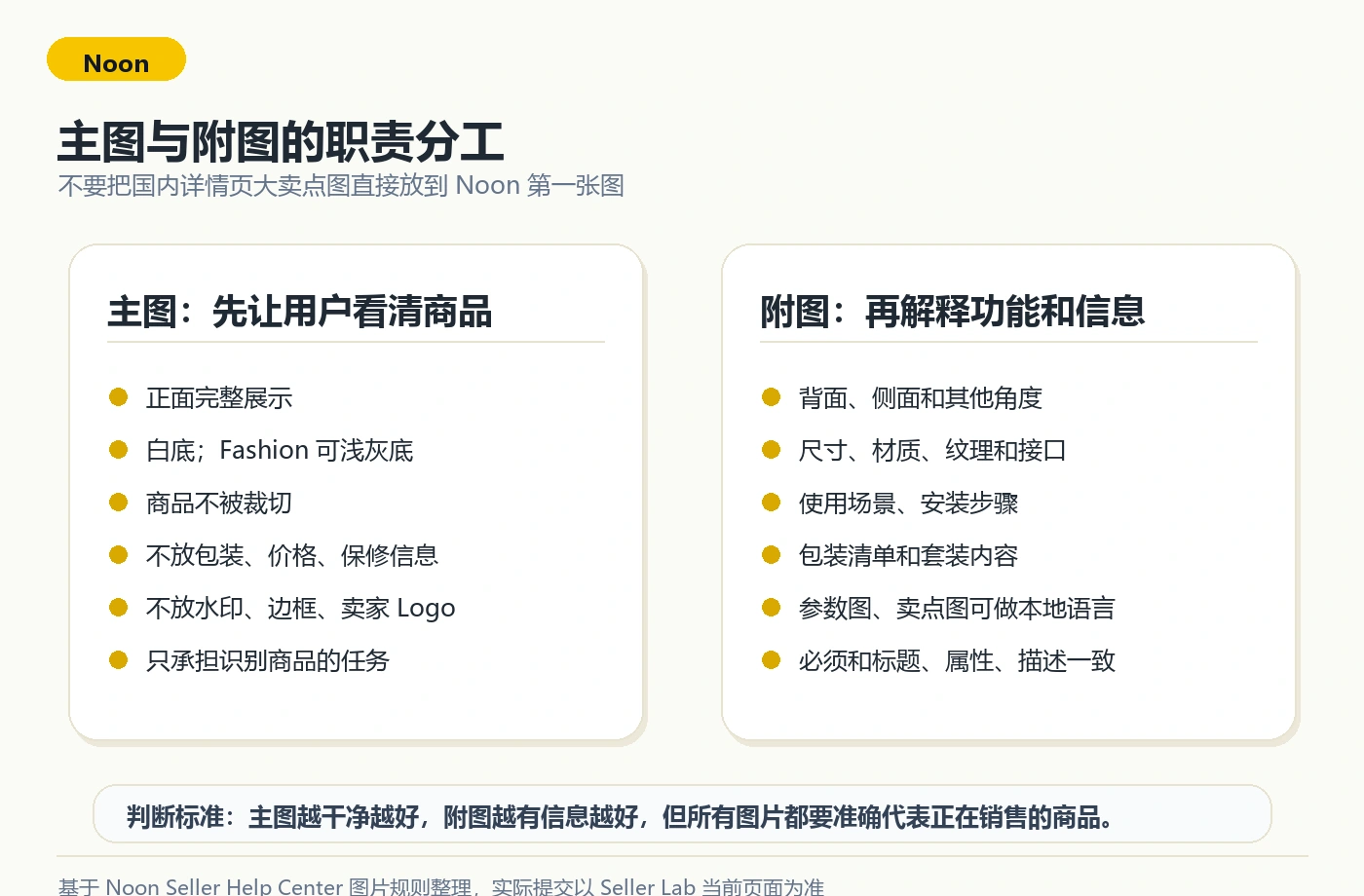Click the bullet dot beside 白底；Fashion 可浅灰底
1364x896 pixels.
119,449
